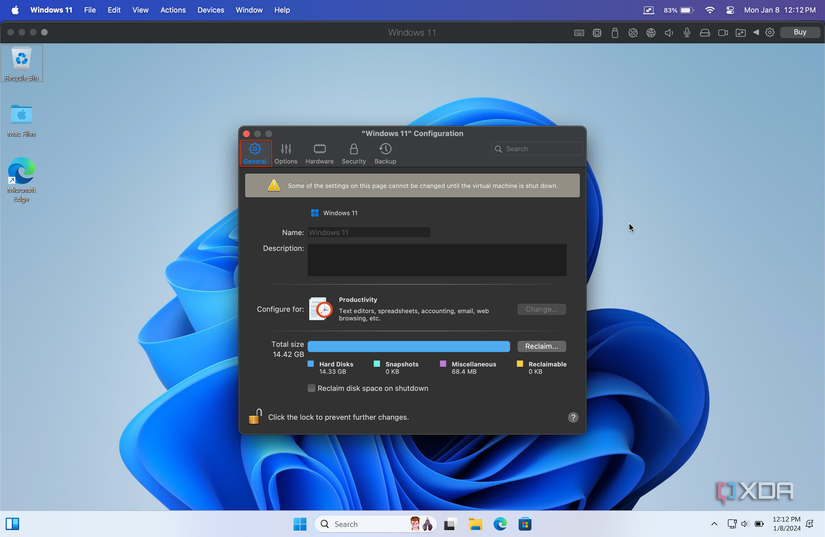This screenshot has height=537, width=825.
Task: Click the Description text area
Action: point(437,260)
